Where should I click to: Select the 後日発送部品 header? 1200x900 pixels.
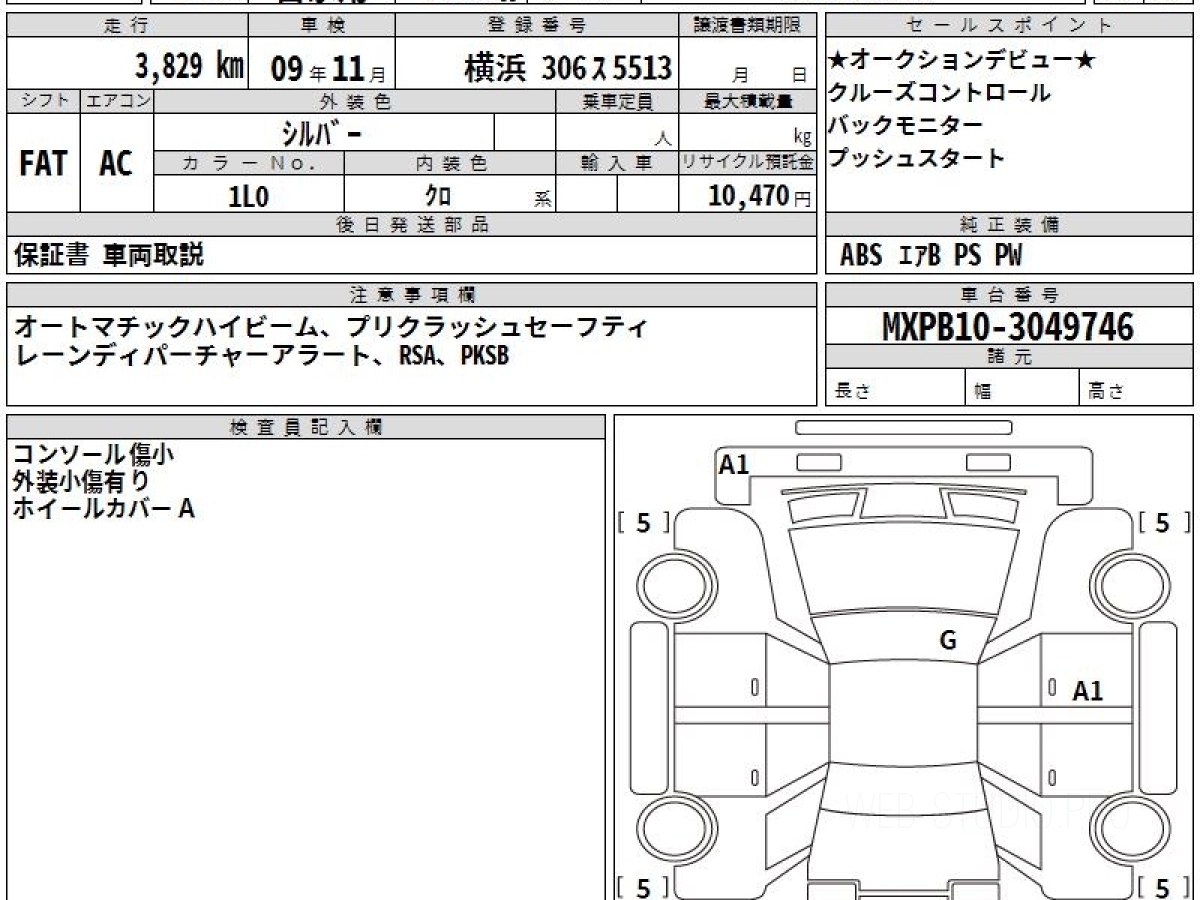pyautogui.click(x=411, y=225)
